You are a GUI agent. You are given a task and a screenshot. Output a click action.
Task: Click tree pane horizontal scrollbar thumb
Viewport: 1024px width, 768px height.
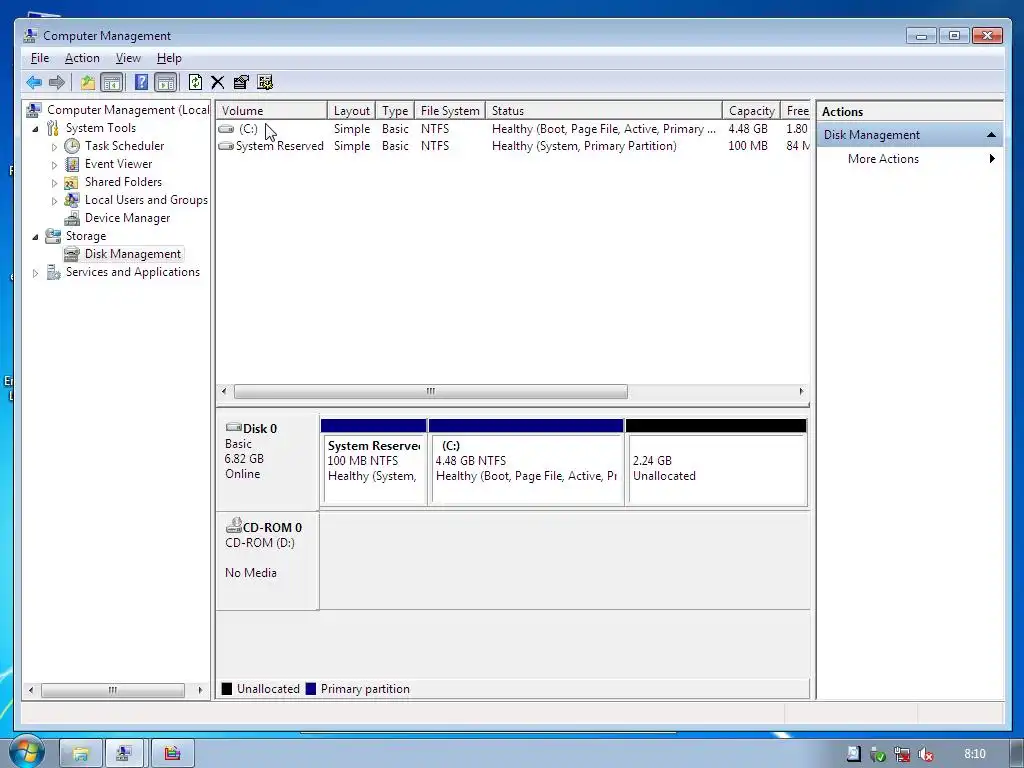tap(113, 690)
